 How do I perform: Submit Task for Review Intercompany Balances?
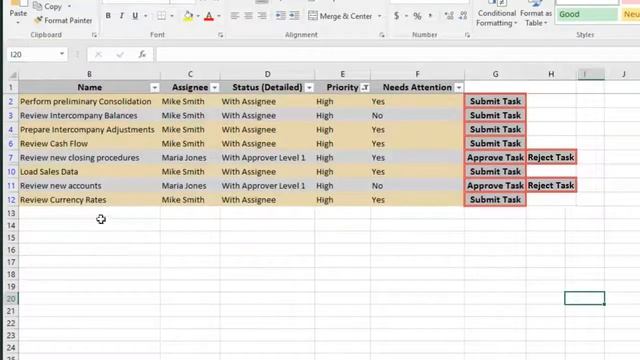coord(495,116)
